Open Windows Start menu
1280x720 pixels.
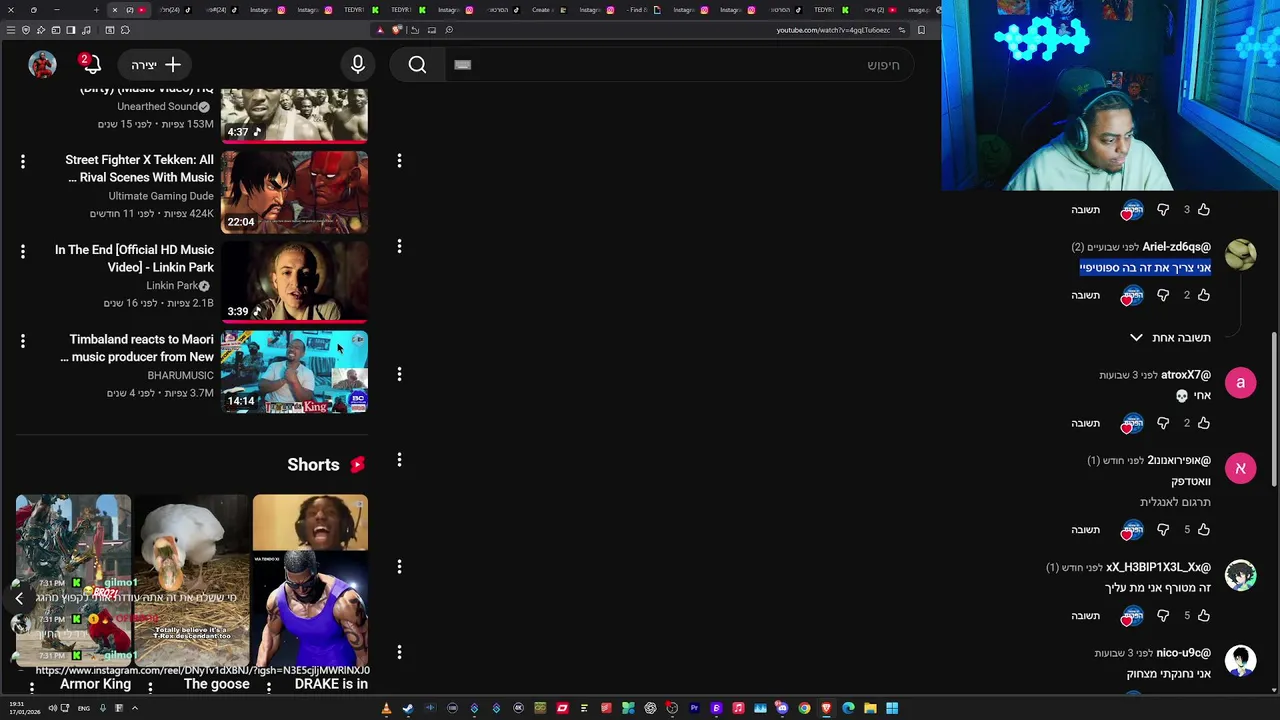click(892, 708)
